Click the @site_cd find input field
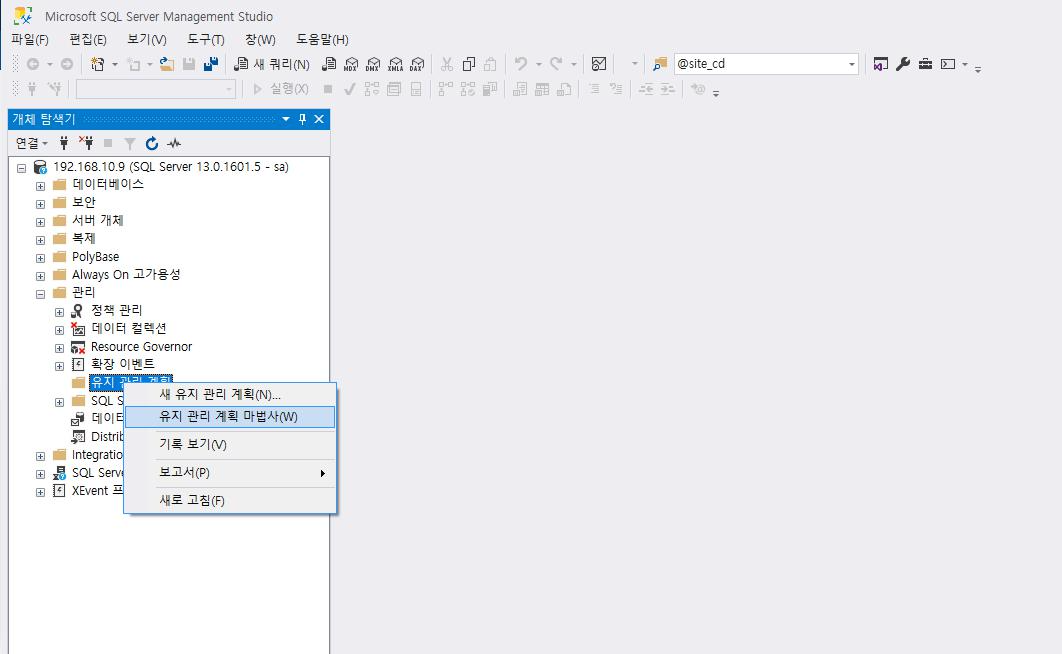This screenshot has width=1062, height=654. coord(759,64)
